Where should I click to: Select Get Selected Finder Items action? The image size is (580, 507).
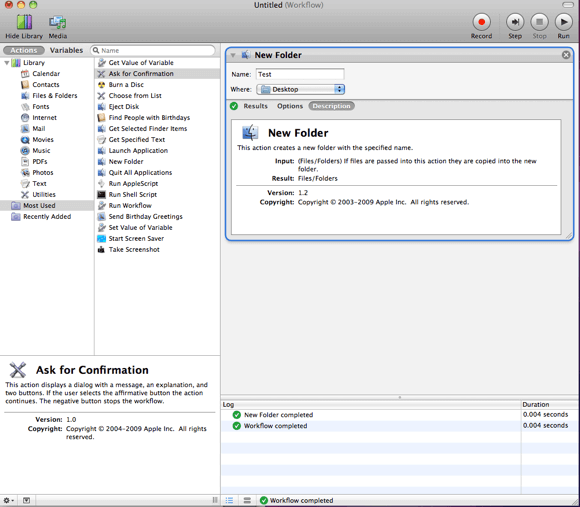tap(148, 129)
